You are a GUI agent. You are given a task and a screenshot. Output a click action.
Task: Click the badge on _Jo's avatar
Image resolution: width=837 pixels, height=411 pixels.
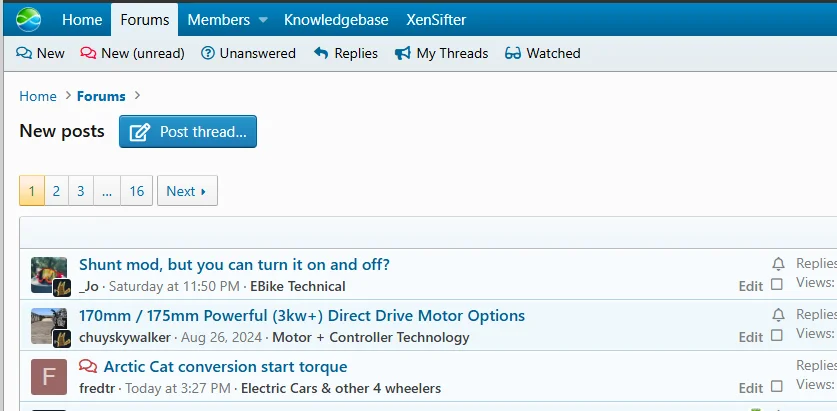click(x=61, y=288)
